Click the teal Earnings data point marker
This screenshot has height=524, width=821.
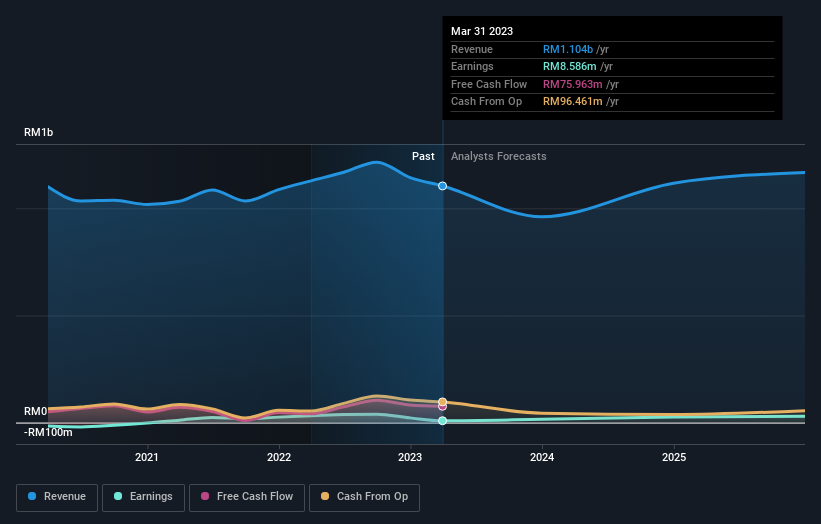point(442,421)
